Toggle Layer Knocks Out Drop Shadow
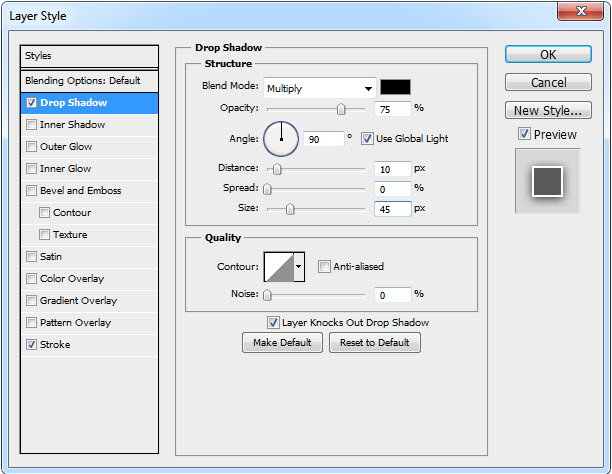The width and height of the screenshot is (612, 474). (273, 323)
